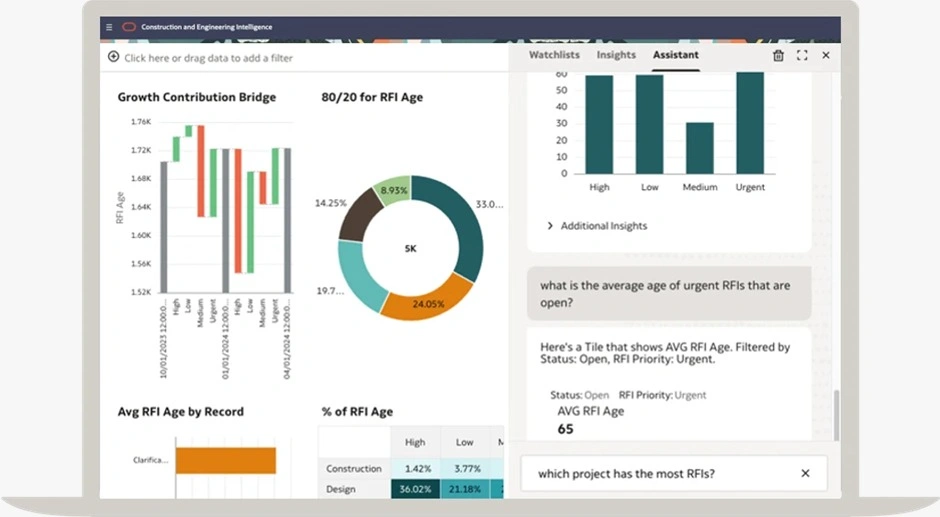Image resolution: width=940 pixels, height=517 pixels.
Task: Click the plus icon to add a filter
Action: coord(113,58)
